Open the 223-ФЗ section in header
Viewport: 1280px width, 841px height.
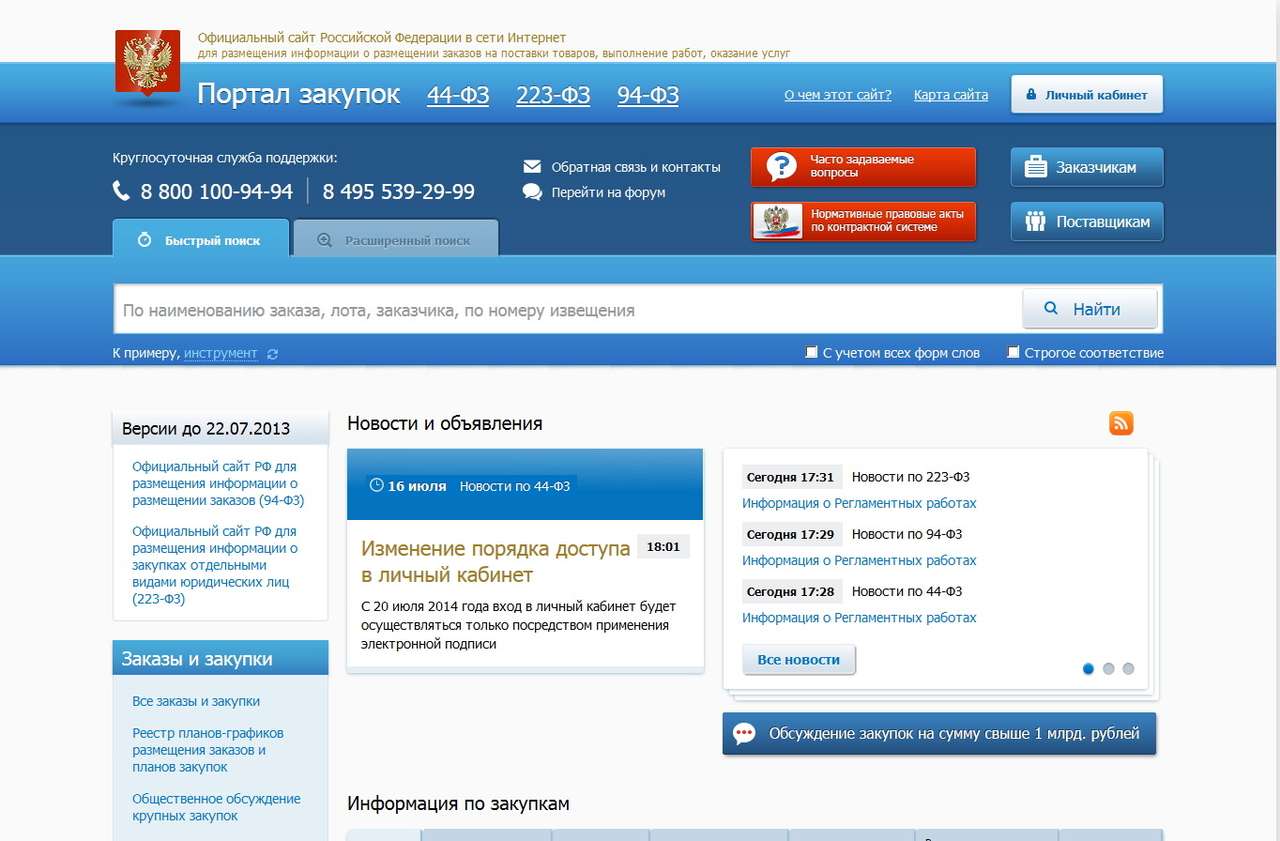pyautogui.click(x=552, y=94)
